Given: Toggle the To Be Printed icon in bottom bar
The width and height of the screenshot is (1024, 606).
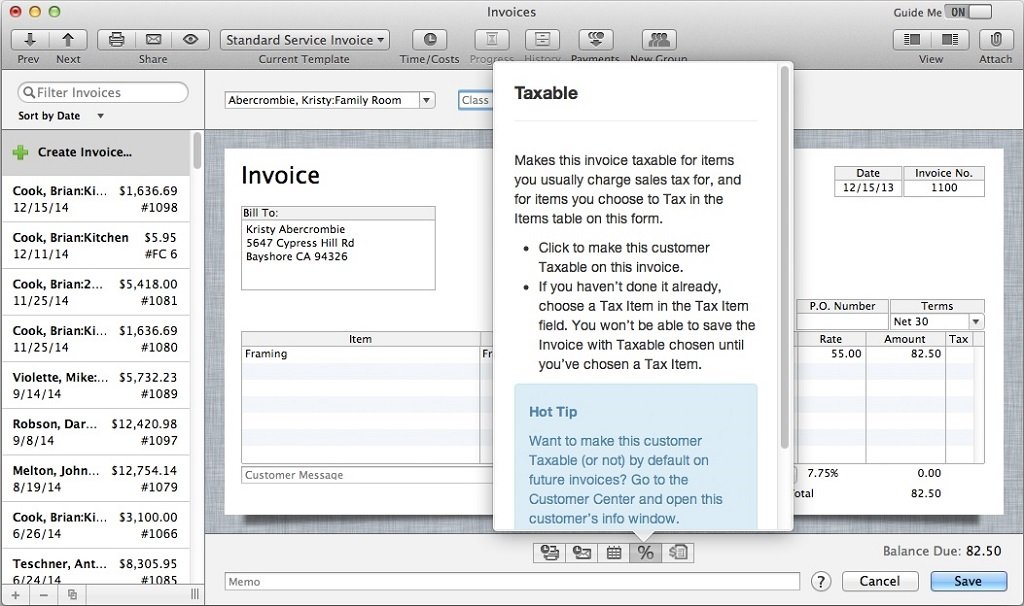Looking at the screenshot, I should (x=549, y=552).
